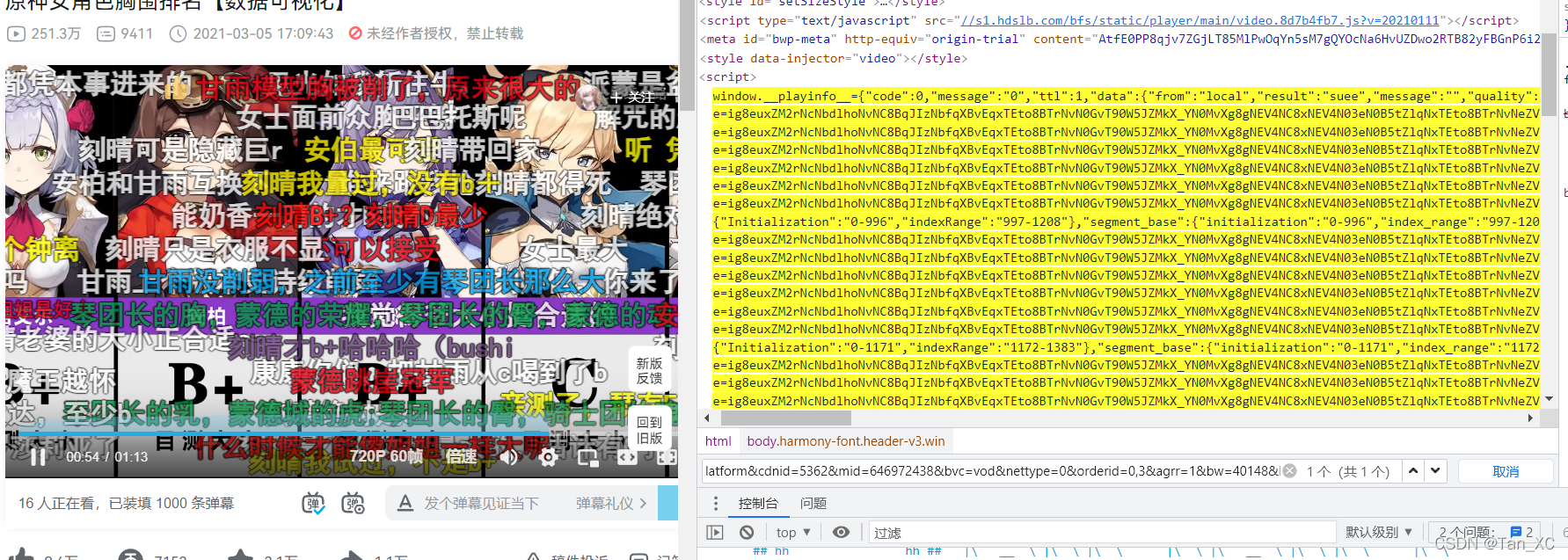Switch to 问题 issues tab

coord(813,504)
